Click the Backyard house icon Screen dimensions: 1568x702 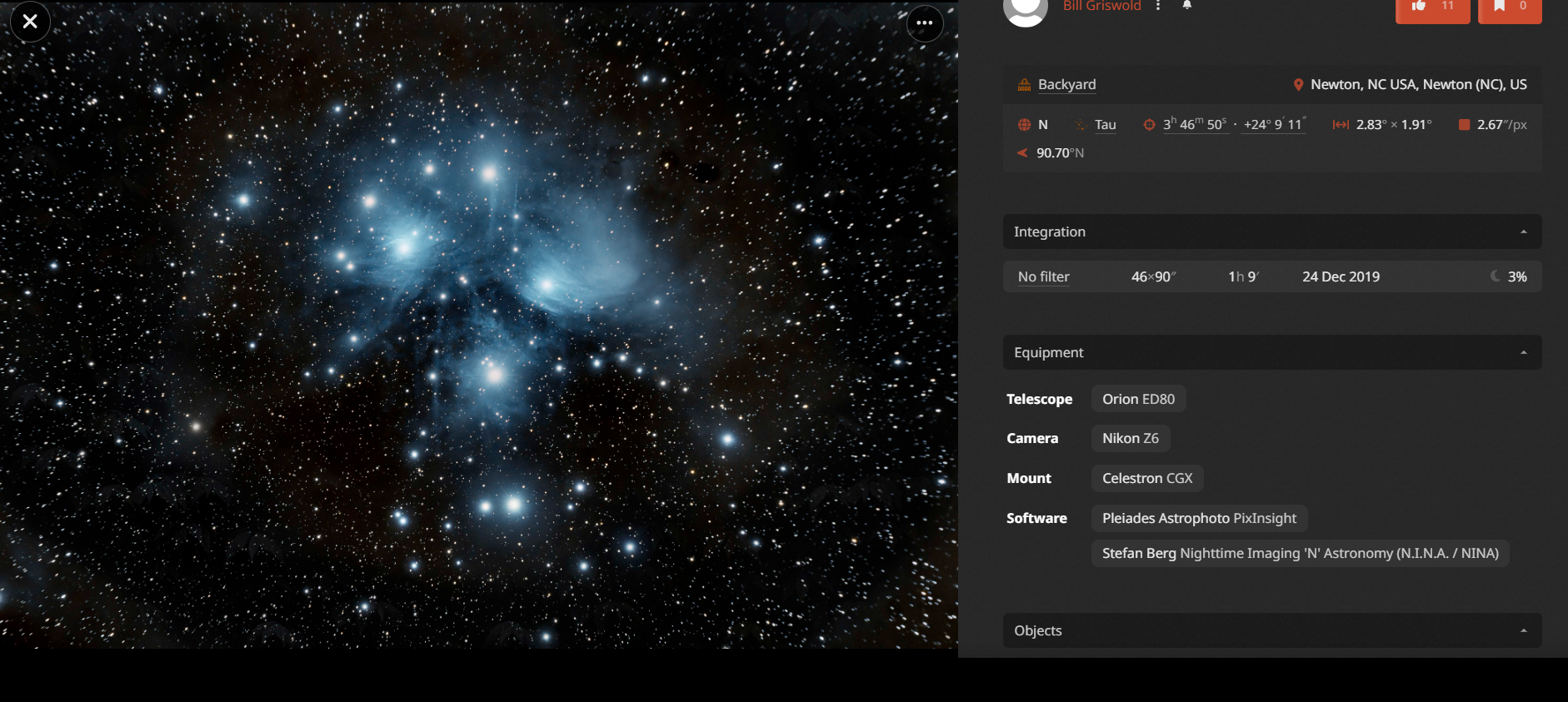coord(1025,84)
